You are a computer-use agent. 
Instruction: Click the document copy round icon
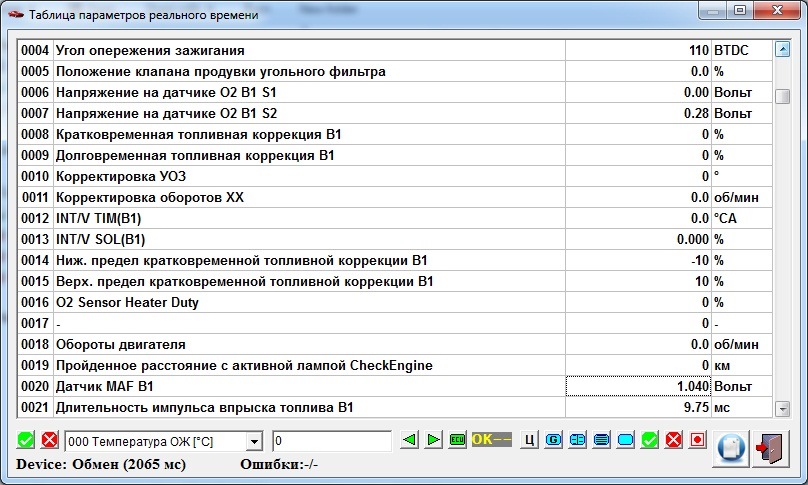731,448
